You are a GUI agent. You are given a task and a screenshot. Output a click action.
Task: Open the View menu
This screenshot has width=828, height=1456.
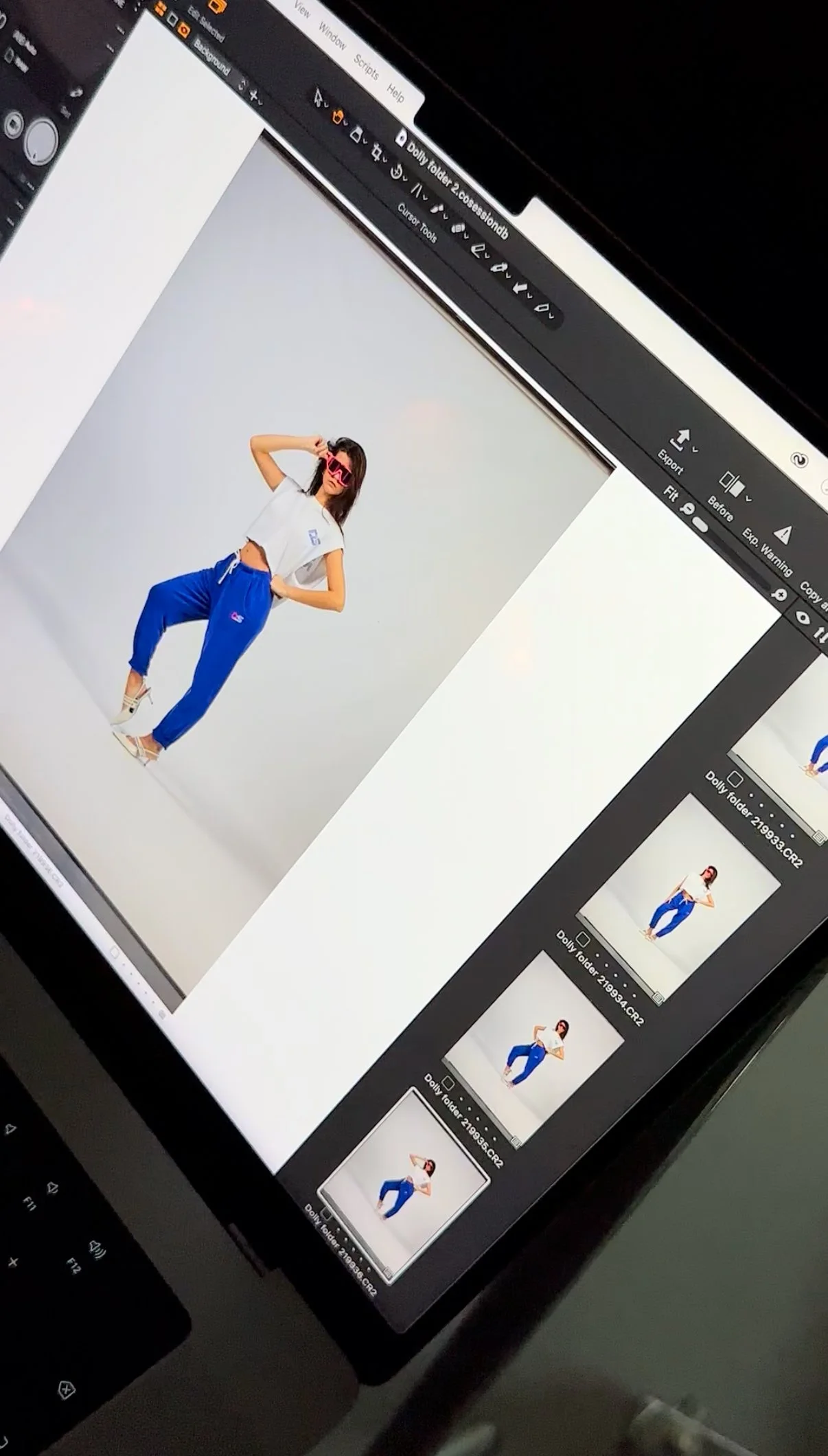coord(303,10)
